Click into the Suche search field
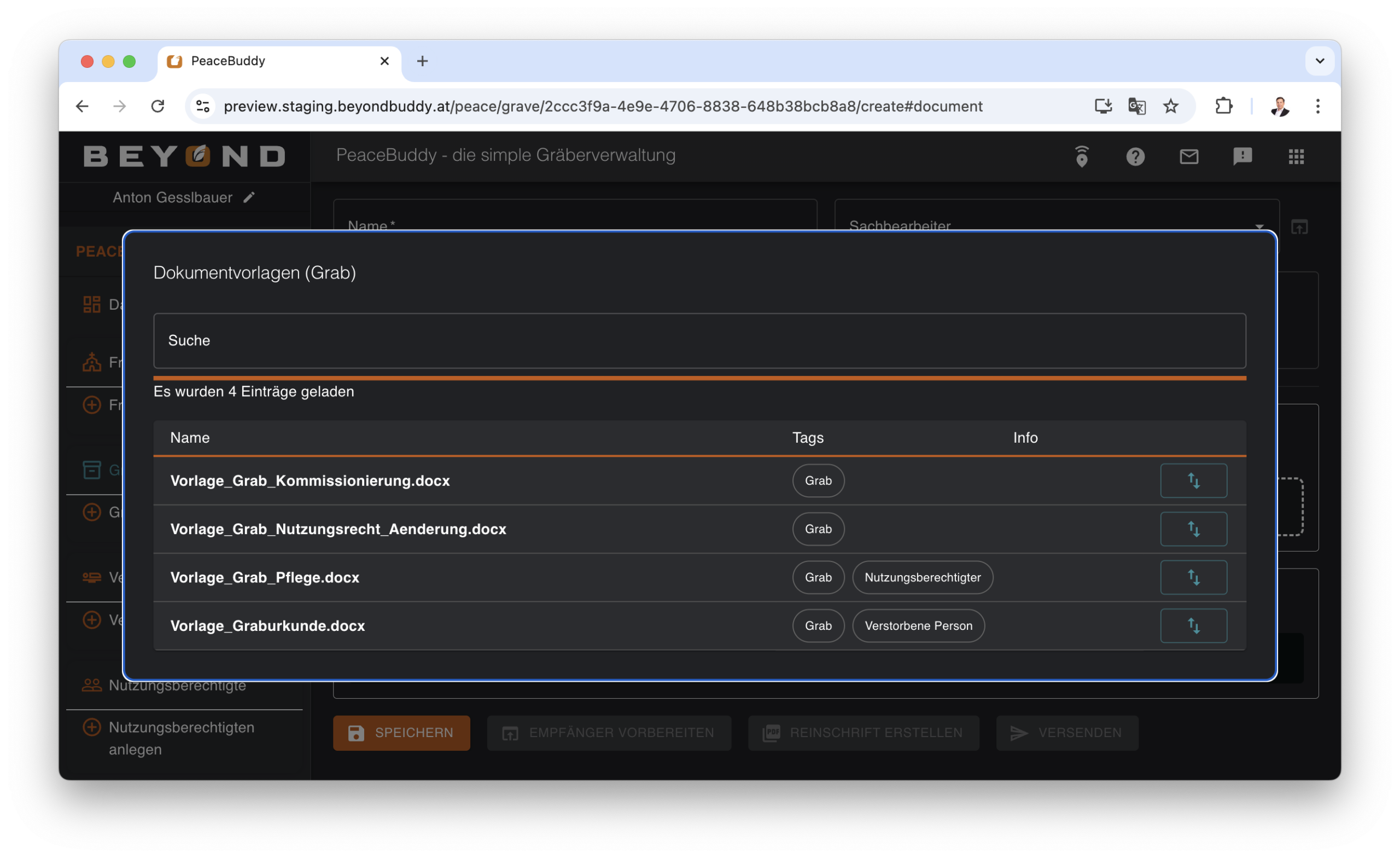 point(699,340)
